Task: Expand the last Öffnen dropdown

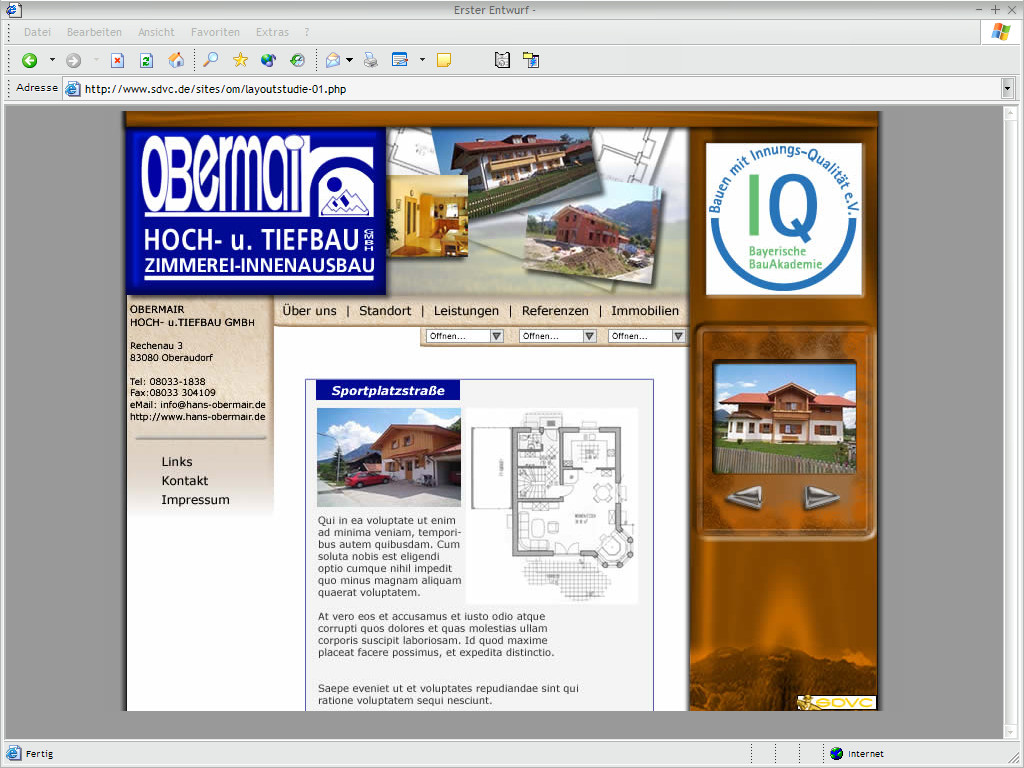Action: 676,336
